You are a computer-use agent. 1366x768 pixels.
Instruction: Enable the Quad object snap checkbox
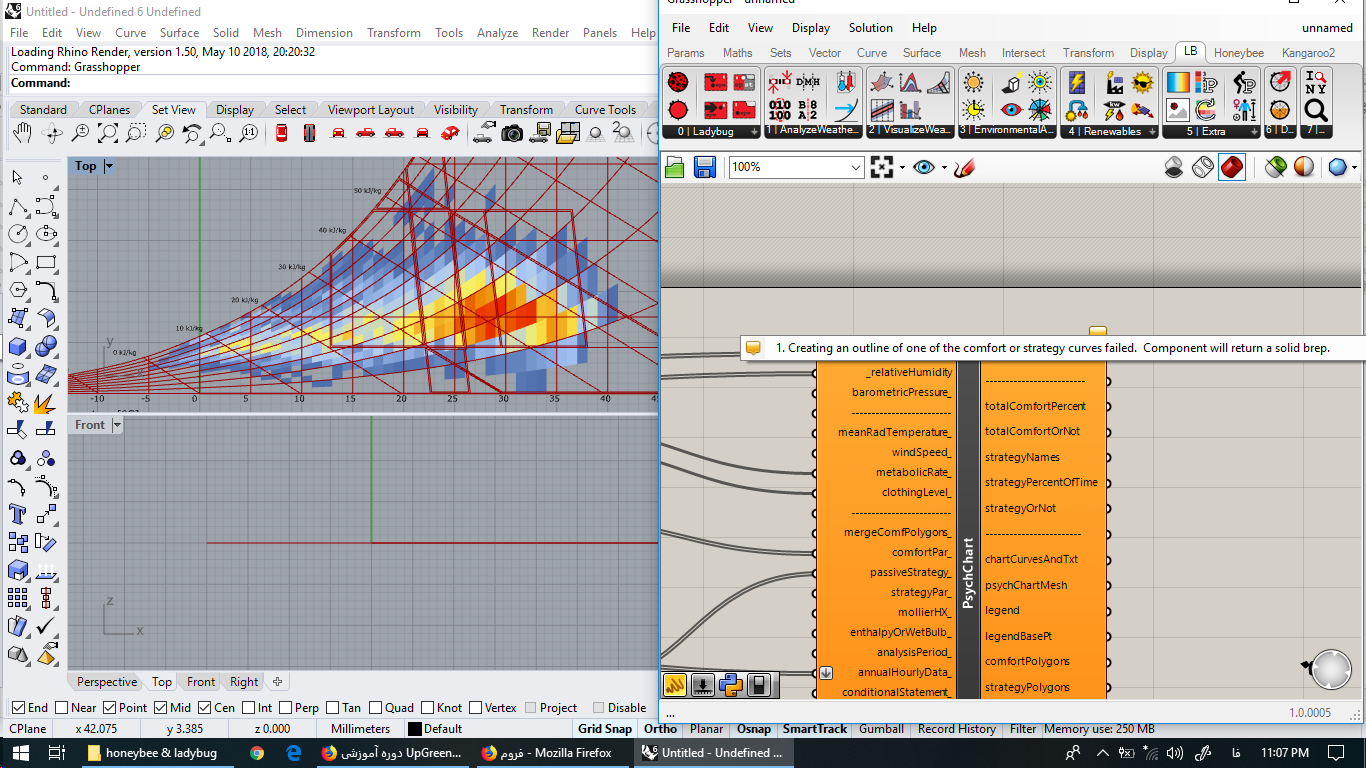(x=374, y=708)
